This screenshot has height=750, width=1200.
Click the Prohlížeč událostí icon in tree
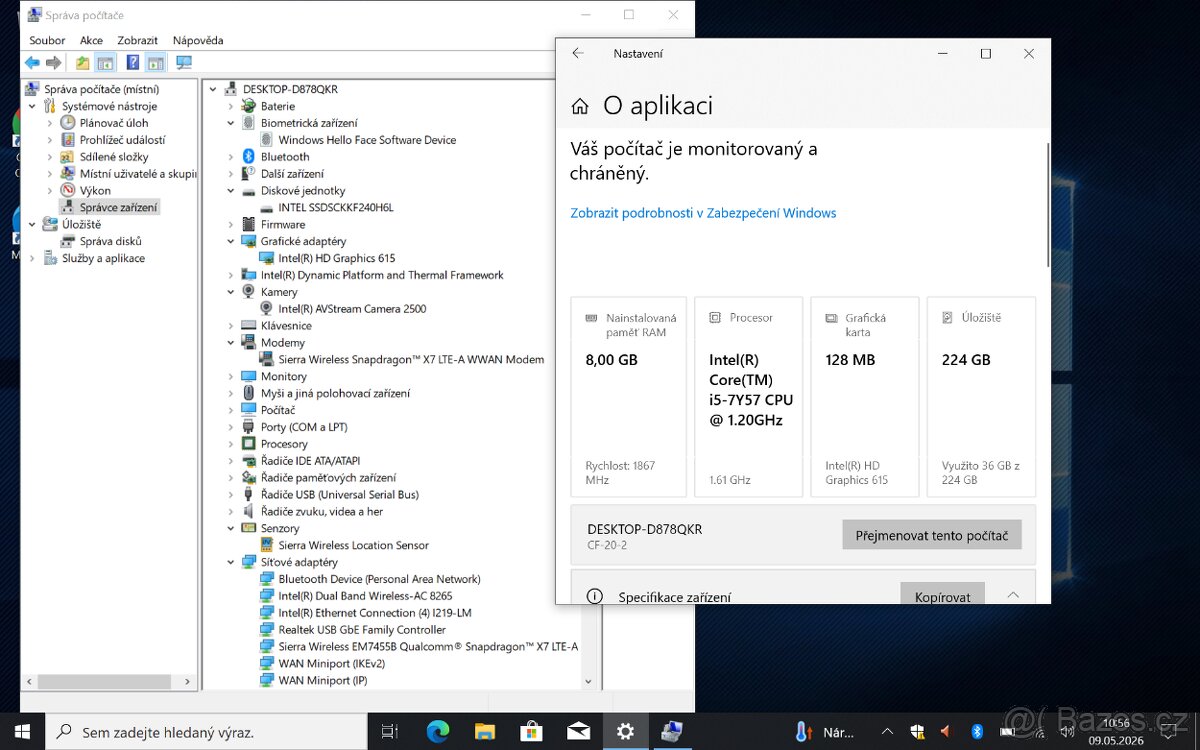pyautogui.click(x=68, y=140)
